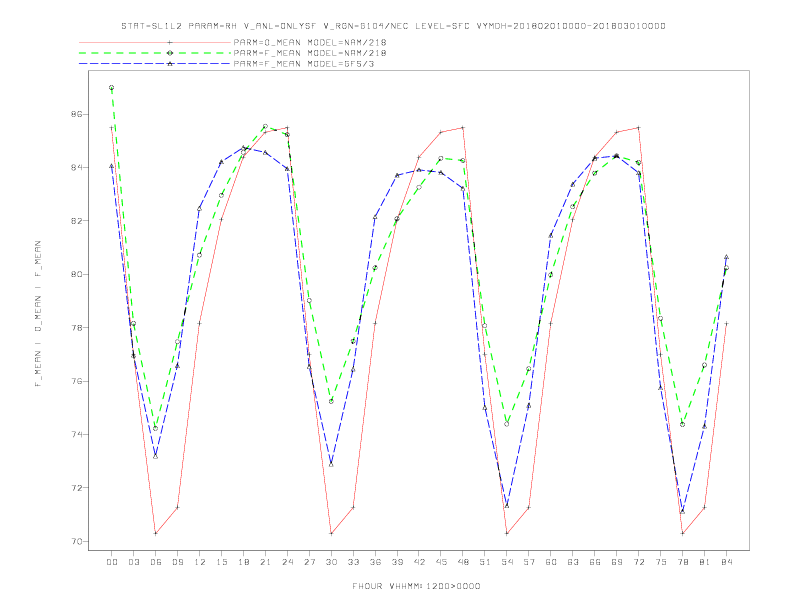Screen dimensions: 792x612
Task: Click blue triangle marker at hour 30 minimum
Action: pos(331,465)
